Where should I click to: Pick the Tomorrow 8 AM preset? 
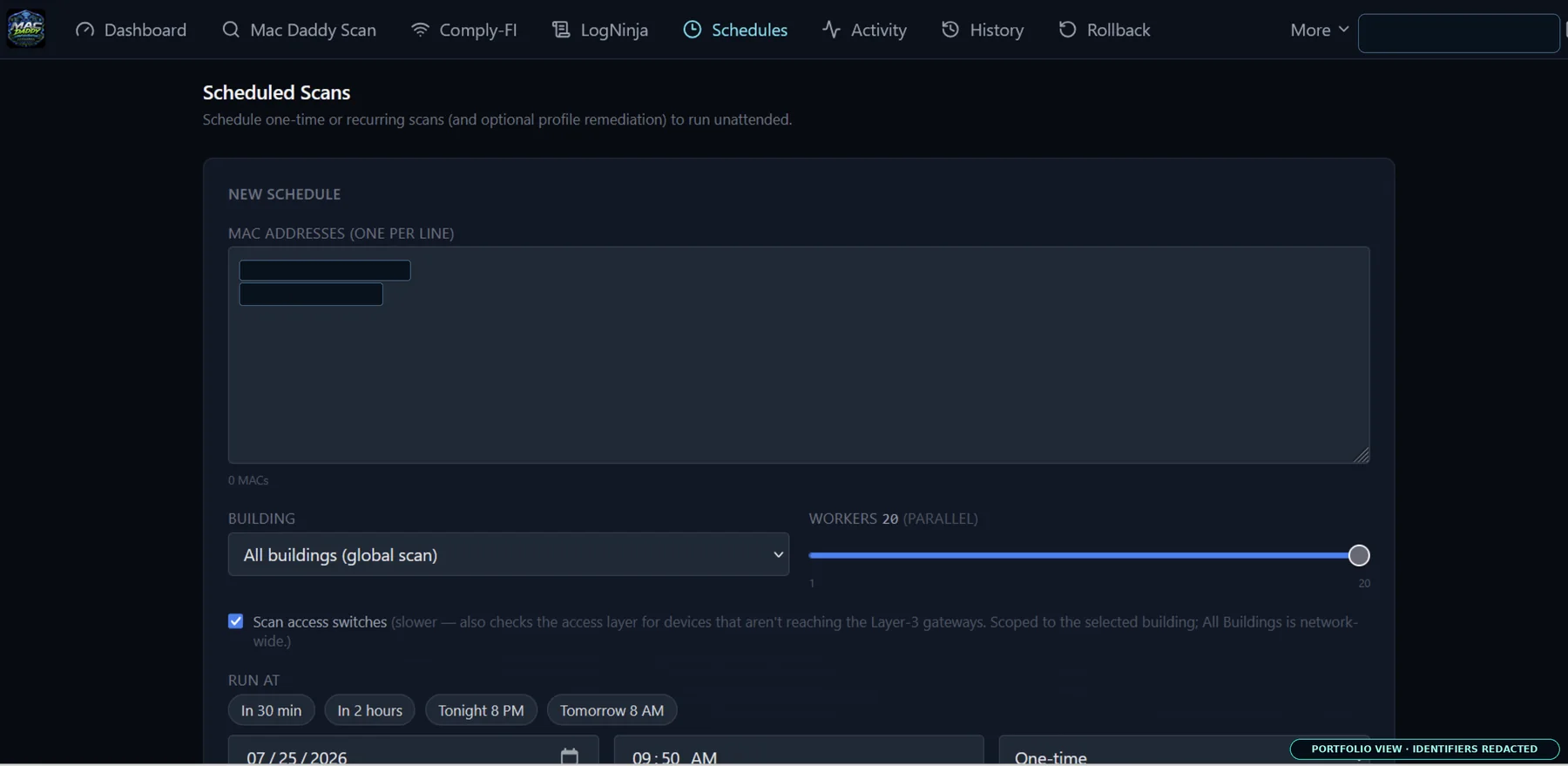612,710
